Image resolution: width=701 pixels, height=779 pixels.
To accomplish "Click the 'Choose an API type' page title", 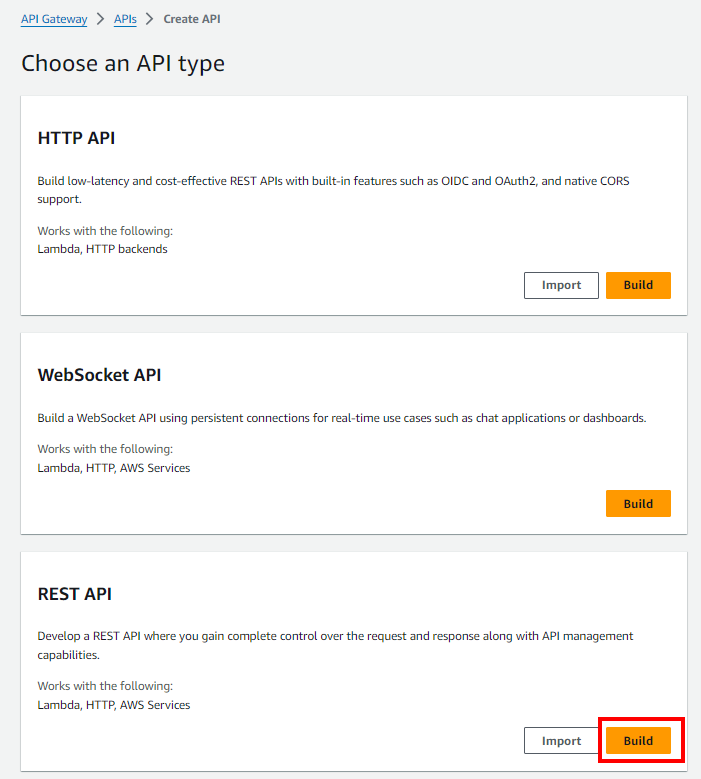I will click(x=123, y=64).
